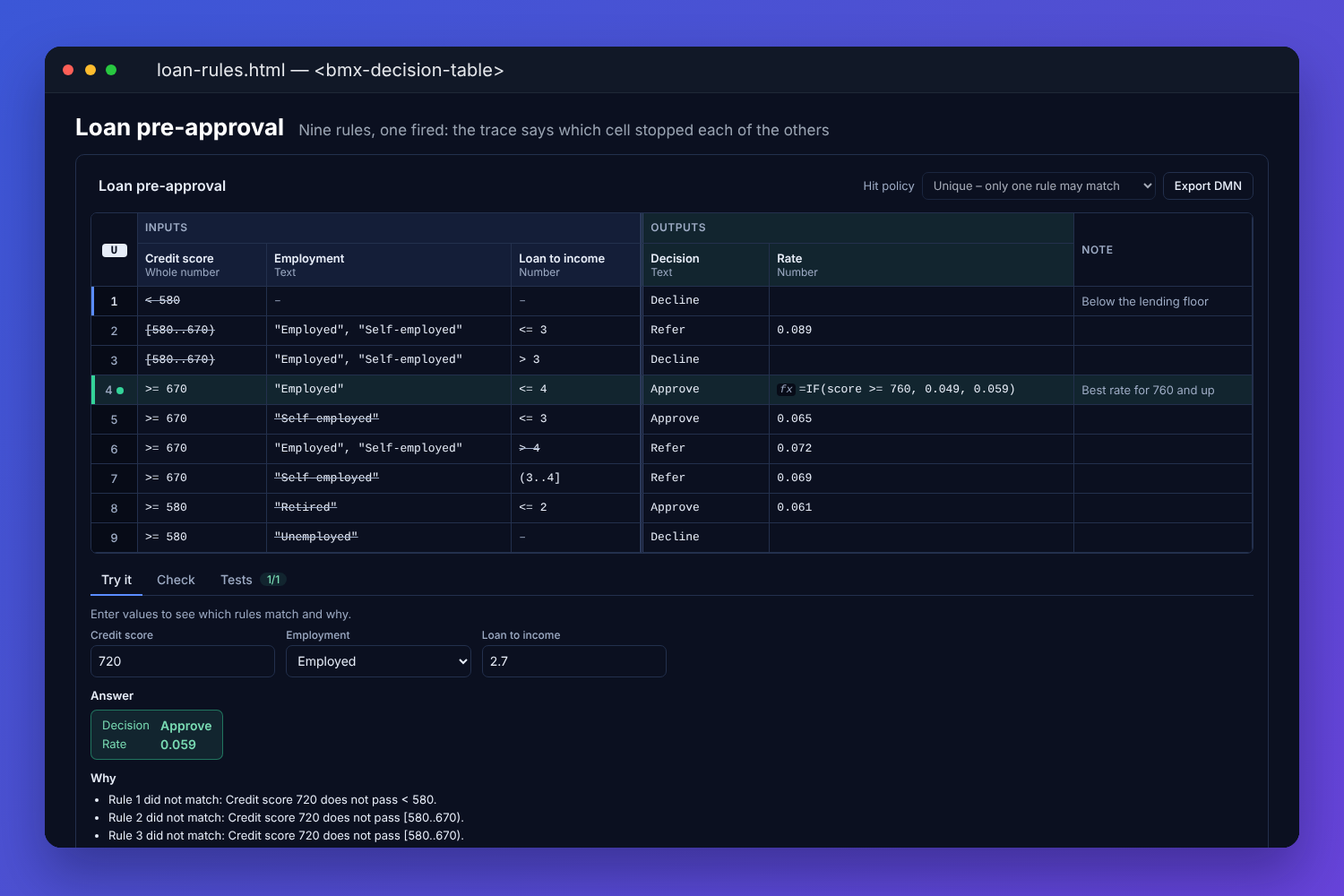Click the "Rule 2 did not match" explanation
The image size is (1344, 896).
286,818
